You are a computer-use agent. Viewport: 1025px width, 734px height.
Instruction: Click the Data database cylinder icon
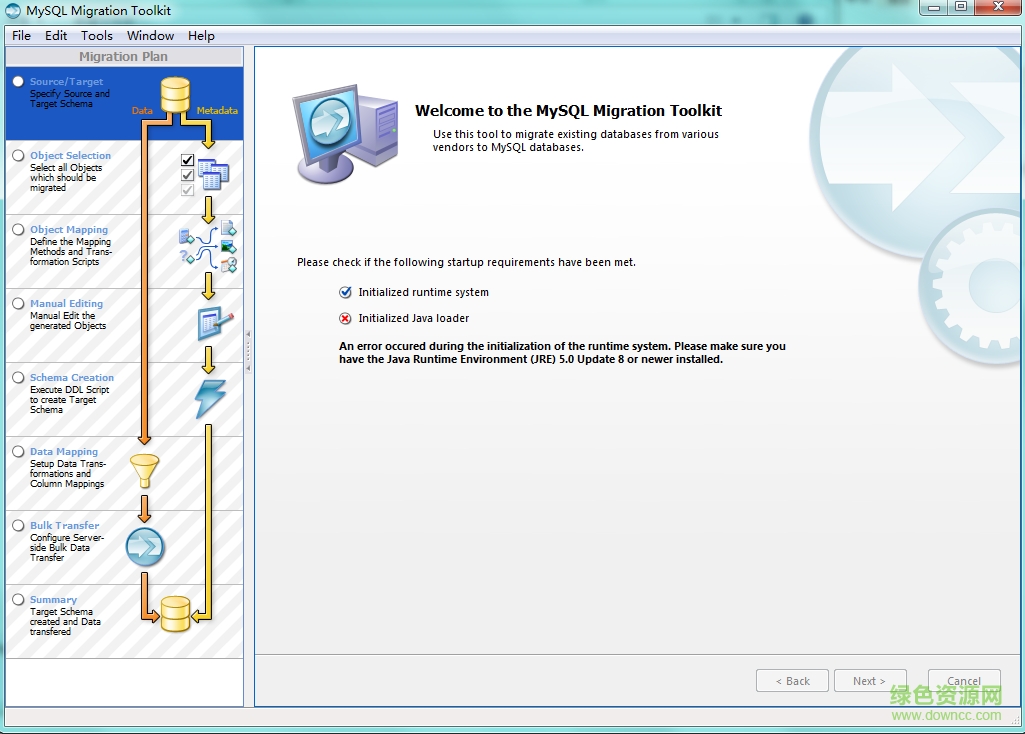(175, 92)
